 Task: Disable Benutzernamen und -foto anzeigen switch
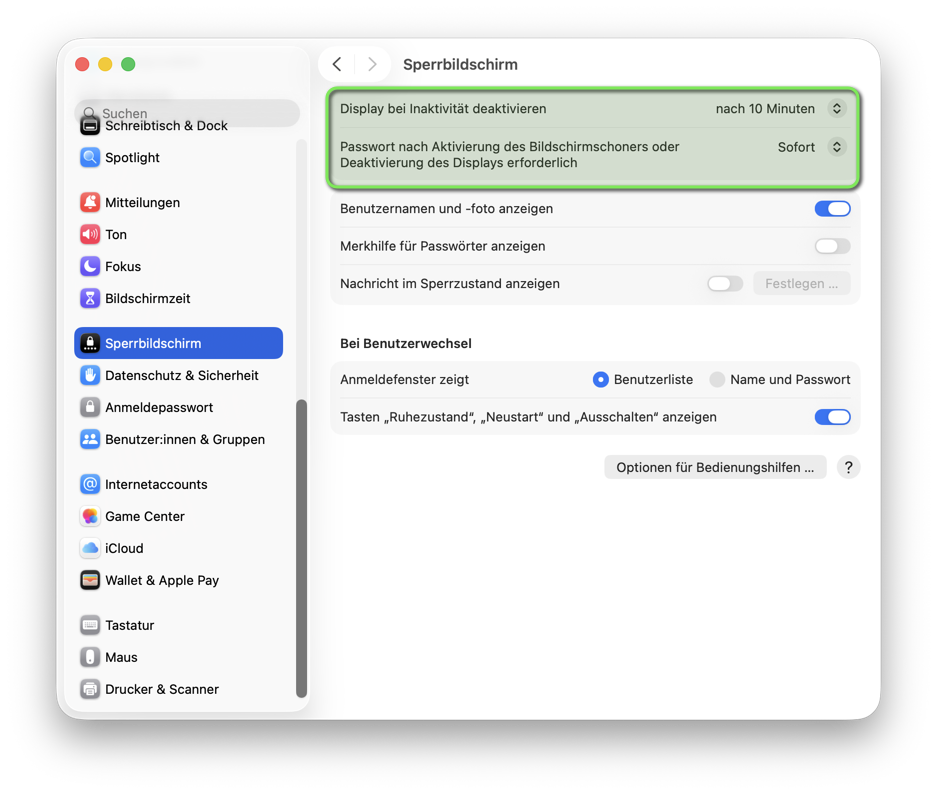(832, 209)
